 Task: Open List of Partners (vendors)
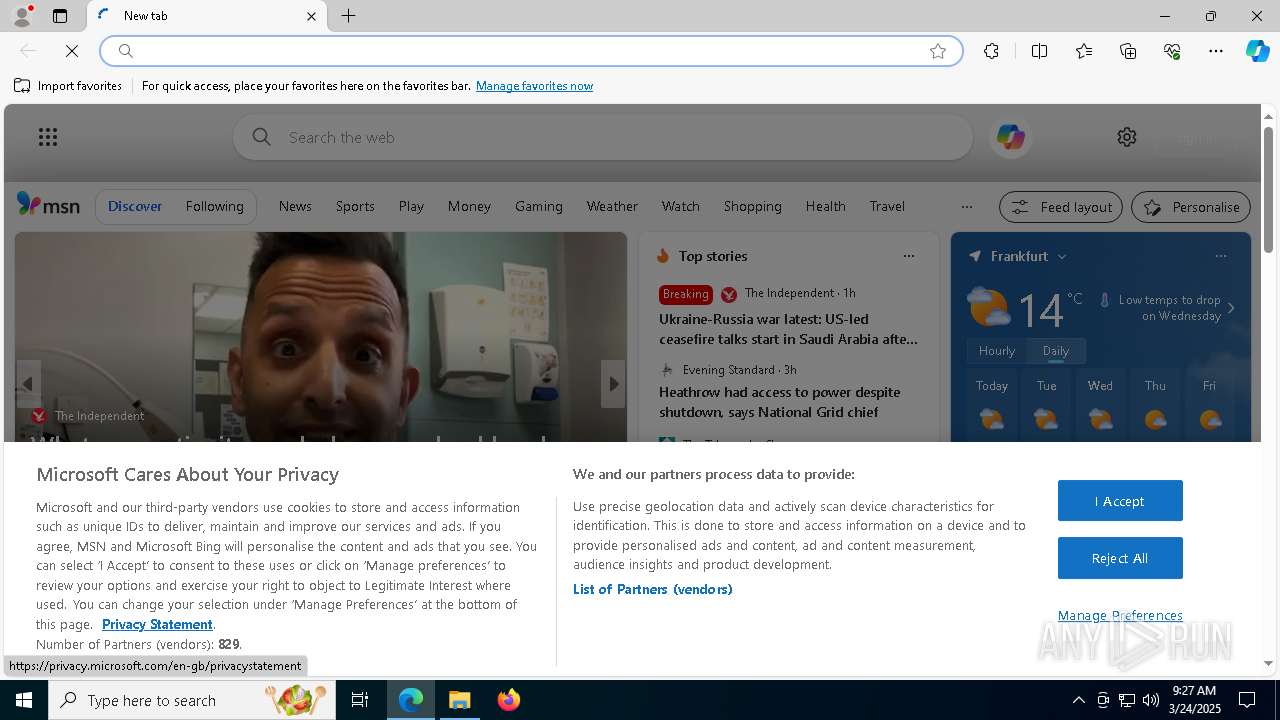tap(653, 589)
